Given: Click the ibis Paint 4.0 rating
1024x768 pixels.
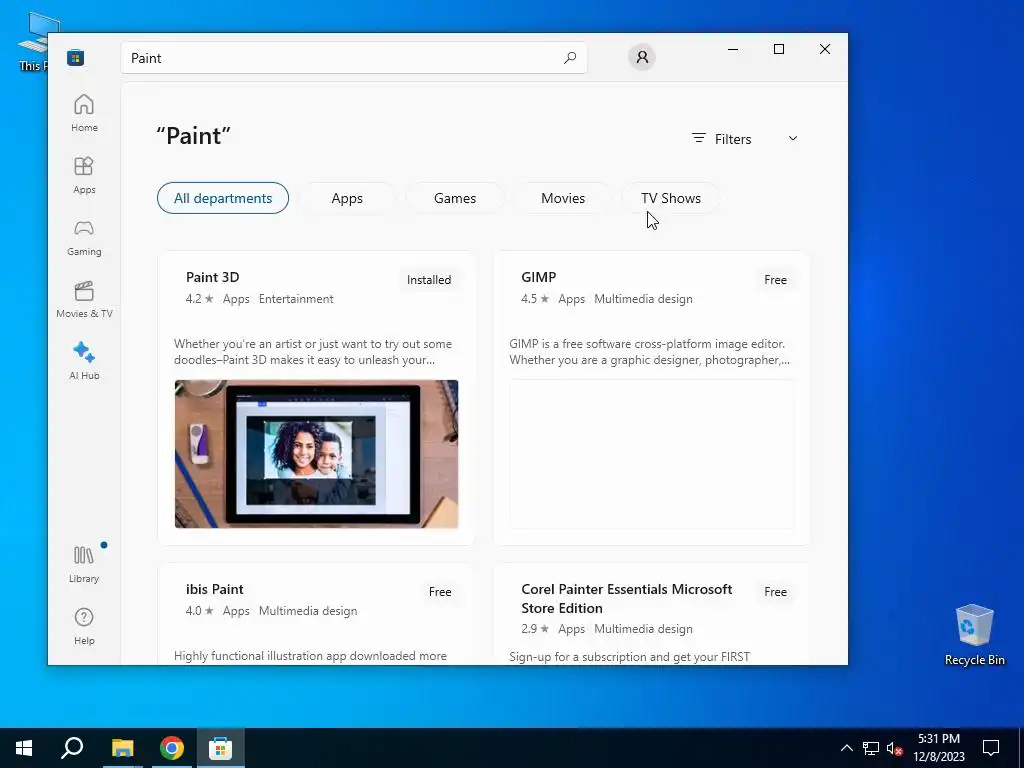Looking at the screenshot, I should pyautogui.click(x=199, y=611).
